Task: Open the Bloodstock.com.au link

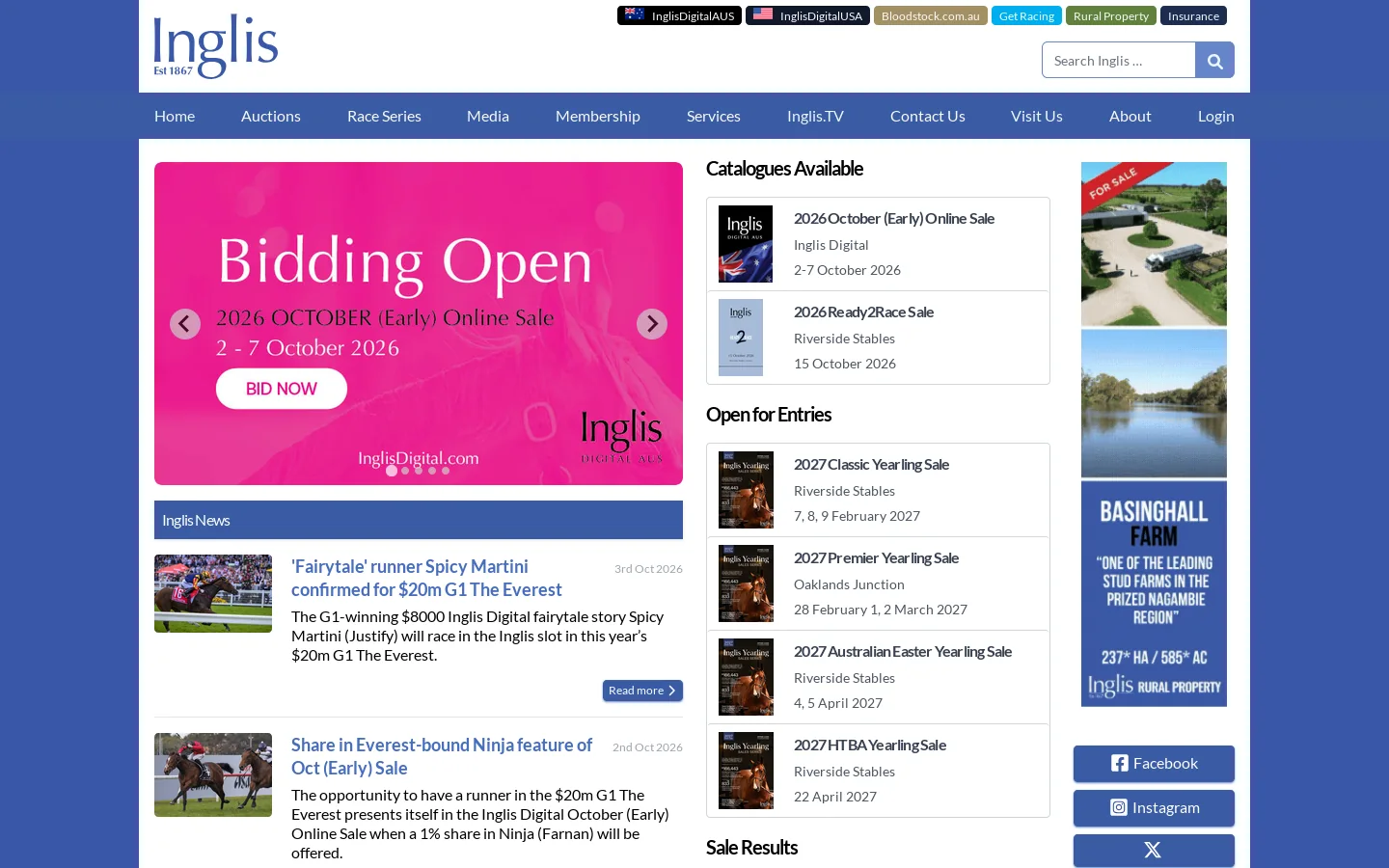Action: coord(931,15)
